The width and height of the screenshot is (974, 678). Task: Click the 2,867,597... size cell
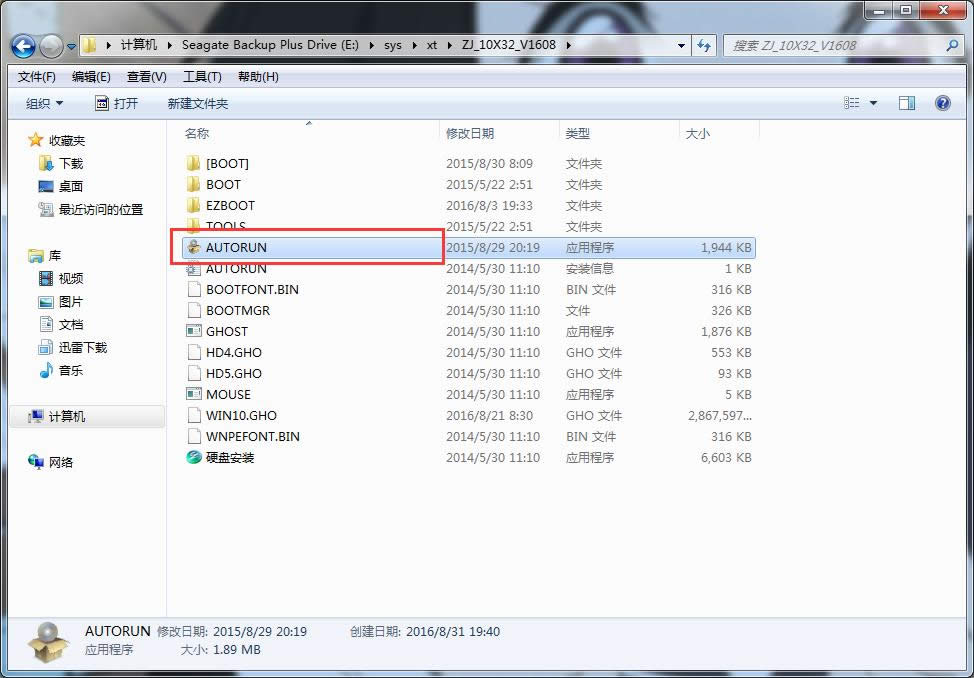[719, 416]
